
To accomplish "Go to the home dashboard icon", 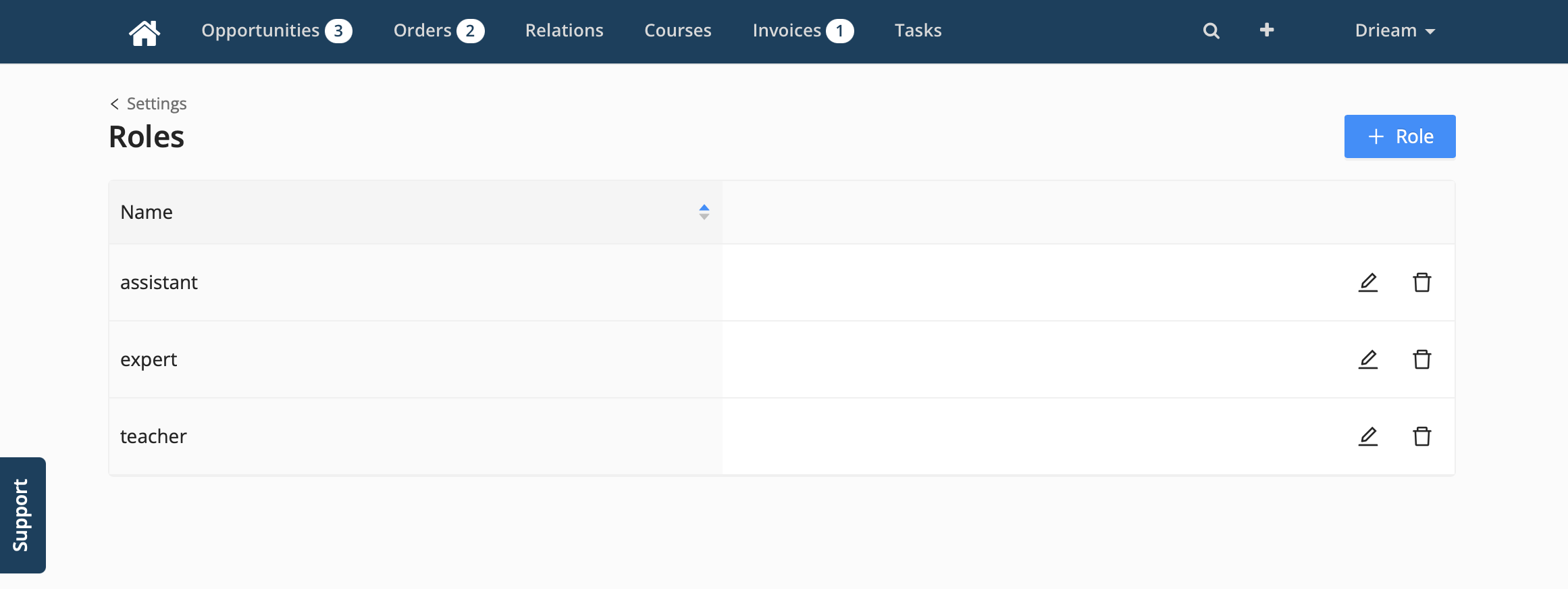I will [145, 32].
